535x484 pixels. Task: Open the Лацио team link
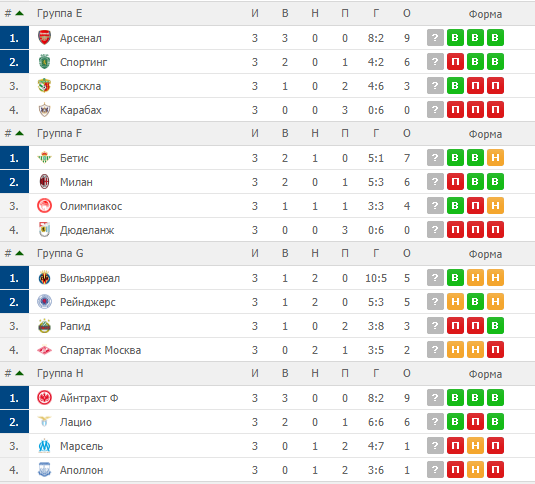tap(76, 422)
